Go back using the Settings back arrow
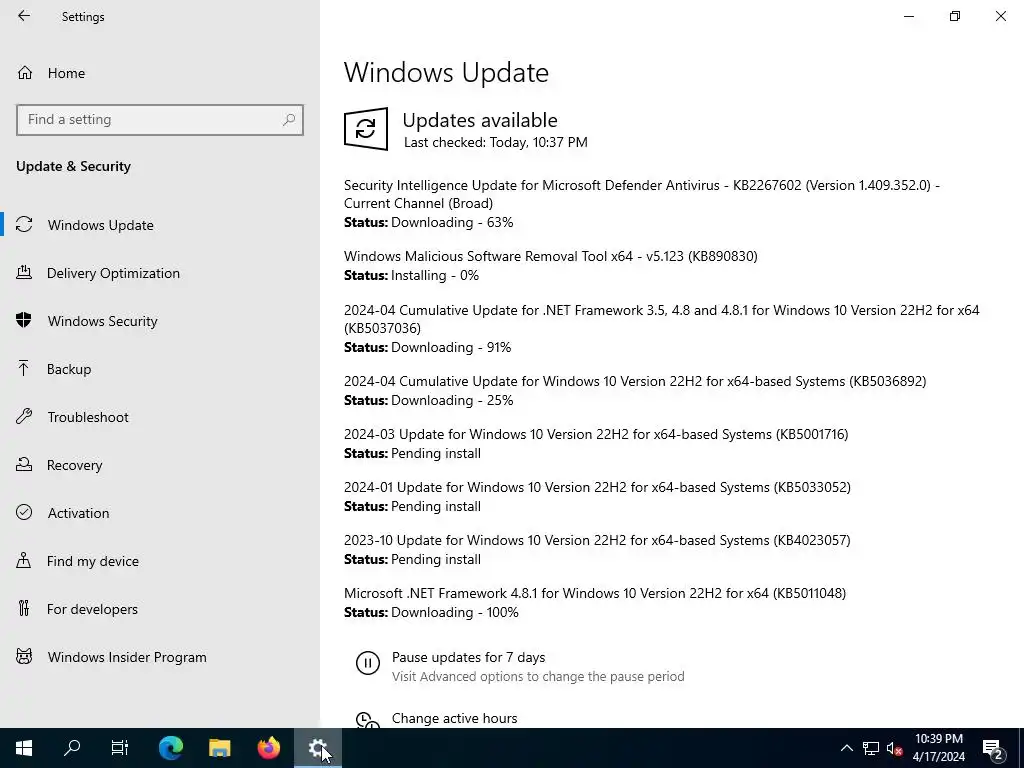The width and height of the screenshot is (1024, 768). point(24,16)
